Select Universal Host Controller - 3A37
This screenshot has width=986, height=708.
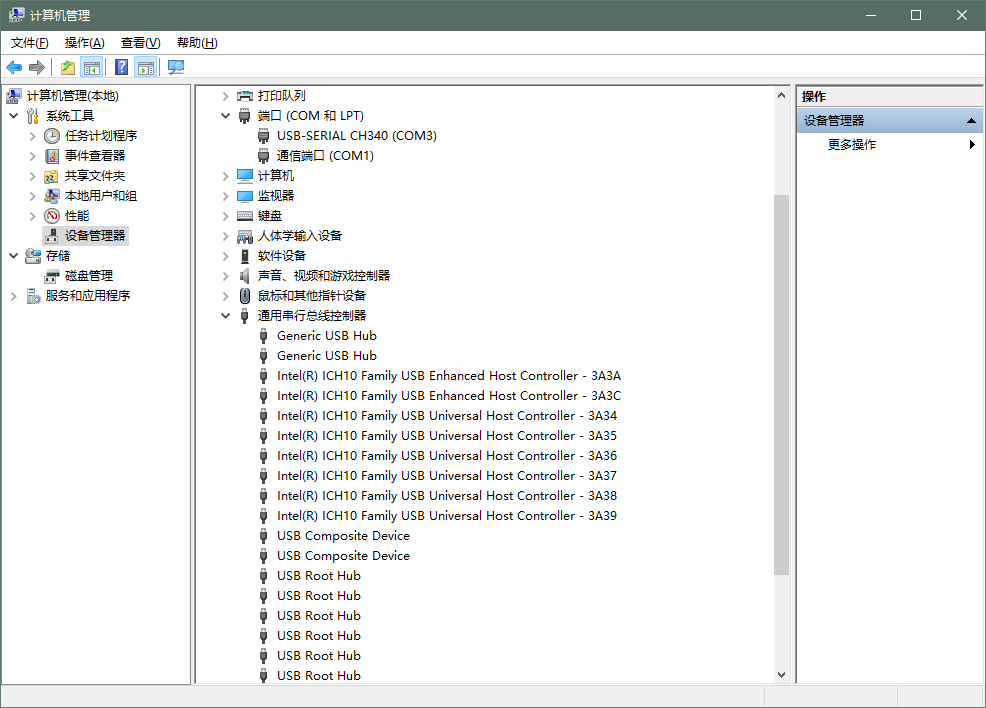coord(446,476)
